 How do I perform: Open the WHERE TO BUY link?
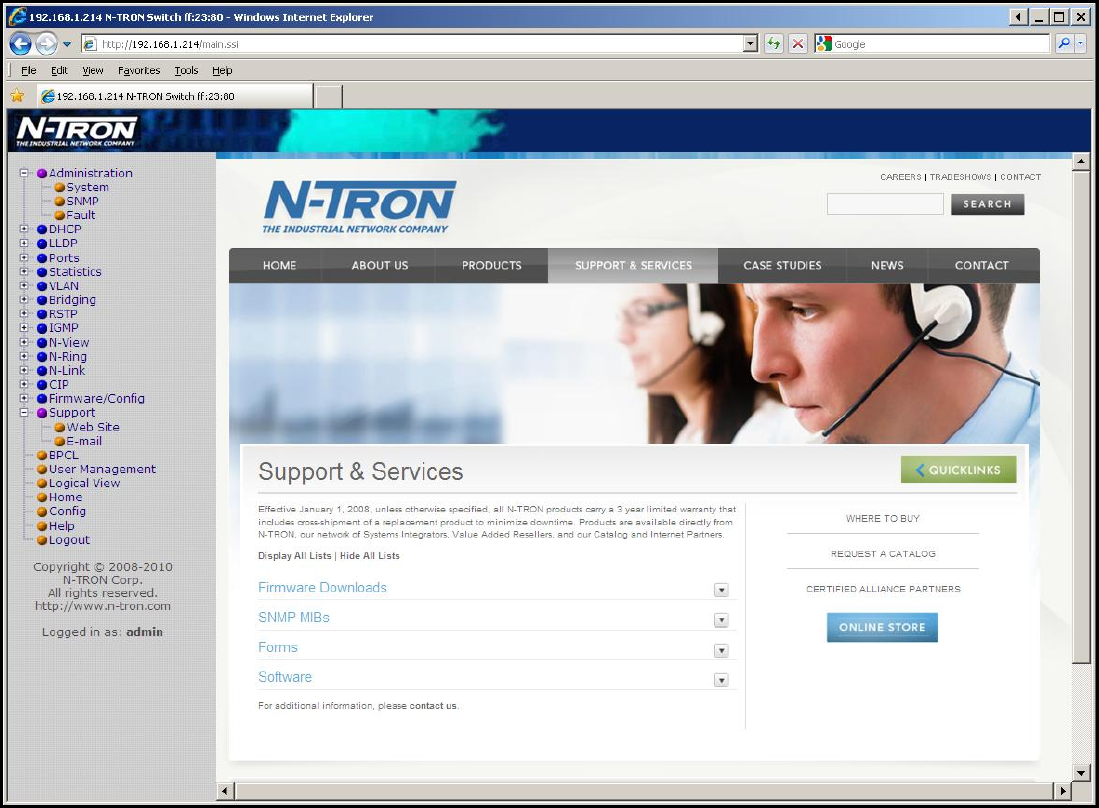pos(882,519)
